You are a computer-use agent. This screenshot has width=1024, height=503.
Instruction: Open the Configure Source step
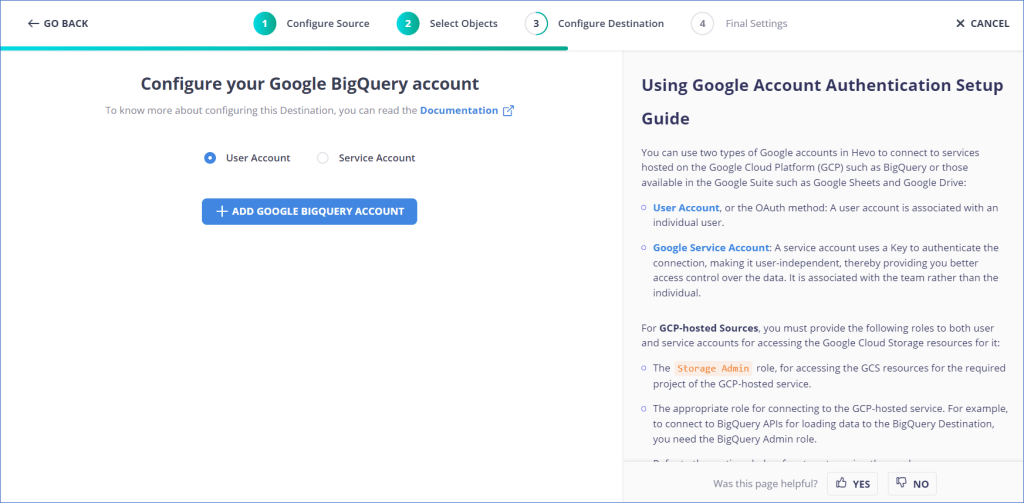328,24
